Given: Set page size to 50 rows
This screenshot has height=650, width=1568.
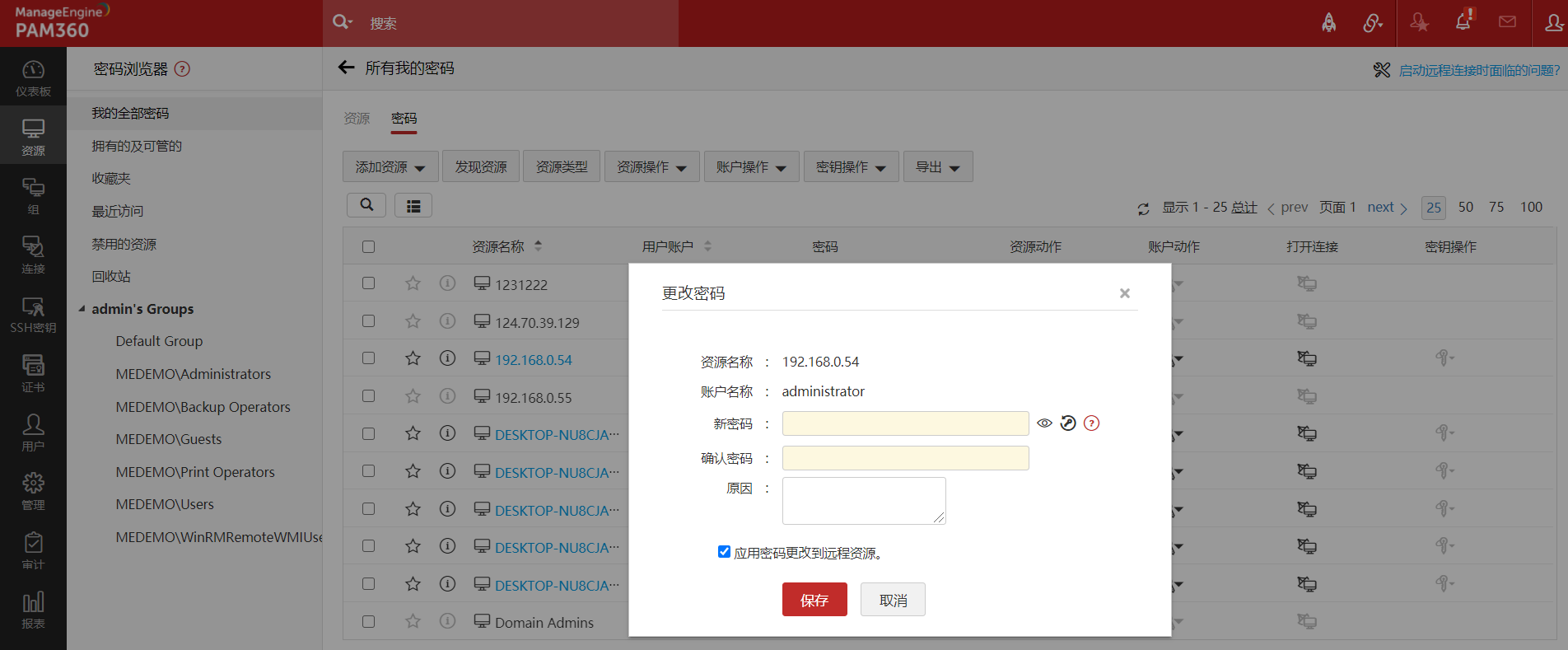Looking at the screenshot, I should [1466, 208].
